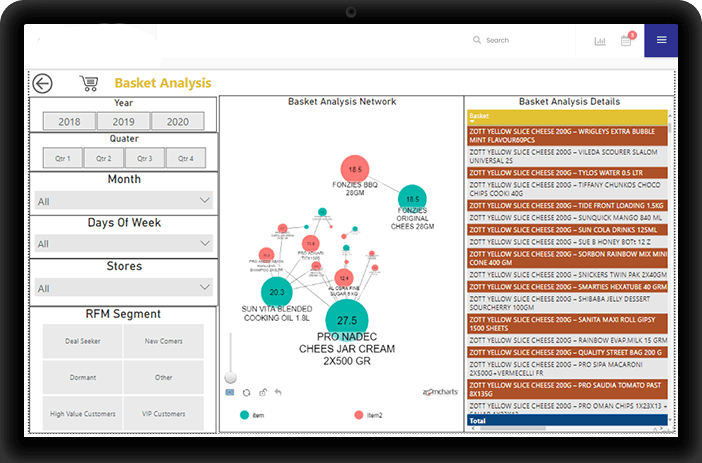
Task: Select Dormant RFM segment
Action: tap(83, 377)
